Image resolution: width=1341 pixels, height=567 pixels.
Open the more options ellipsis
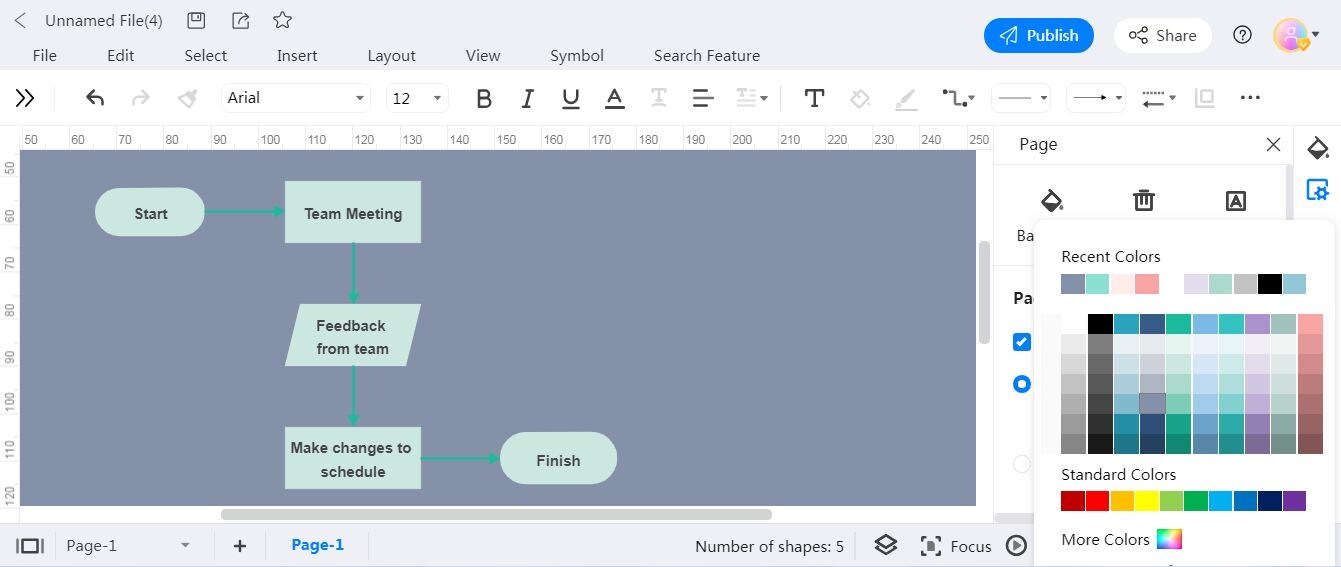click(x=1250, y=98)
